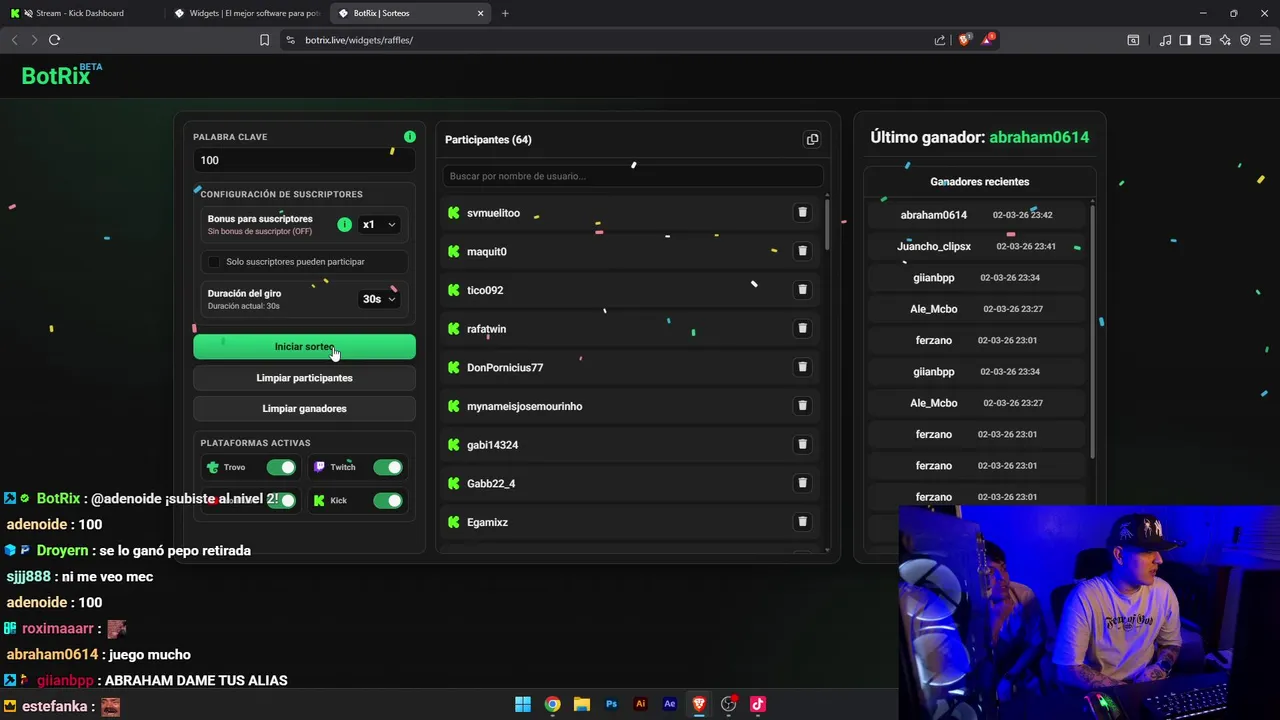Click the recent winners scrollbar
1280x720 pixels.
(x=1092, y=330)
